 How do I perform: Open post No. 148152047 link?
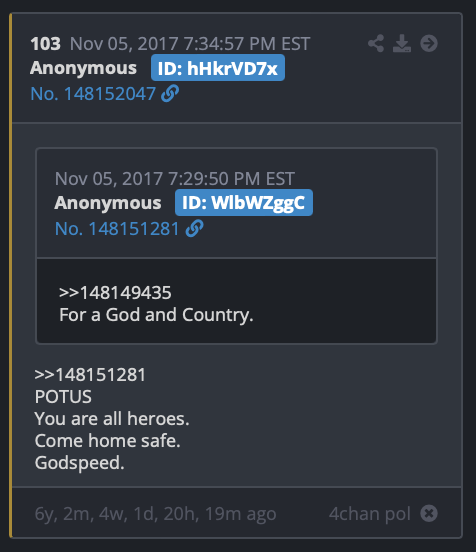click(93, 94)
